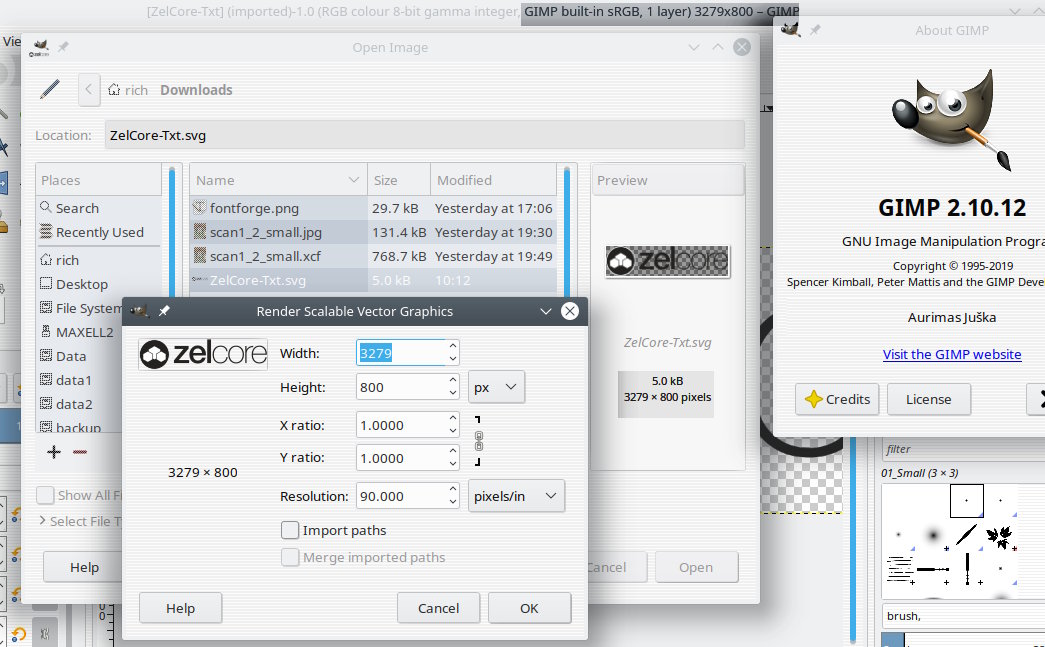Click the shade-up arrow in Open Image title bar
1045x647 pixels.
coord(718,47)
